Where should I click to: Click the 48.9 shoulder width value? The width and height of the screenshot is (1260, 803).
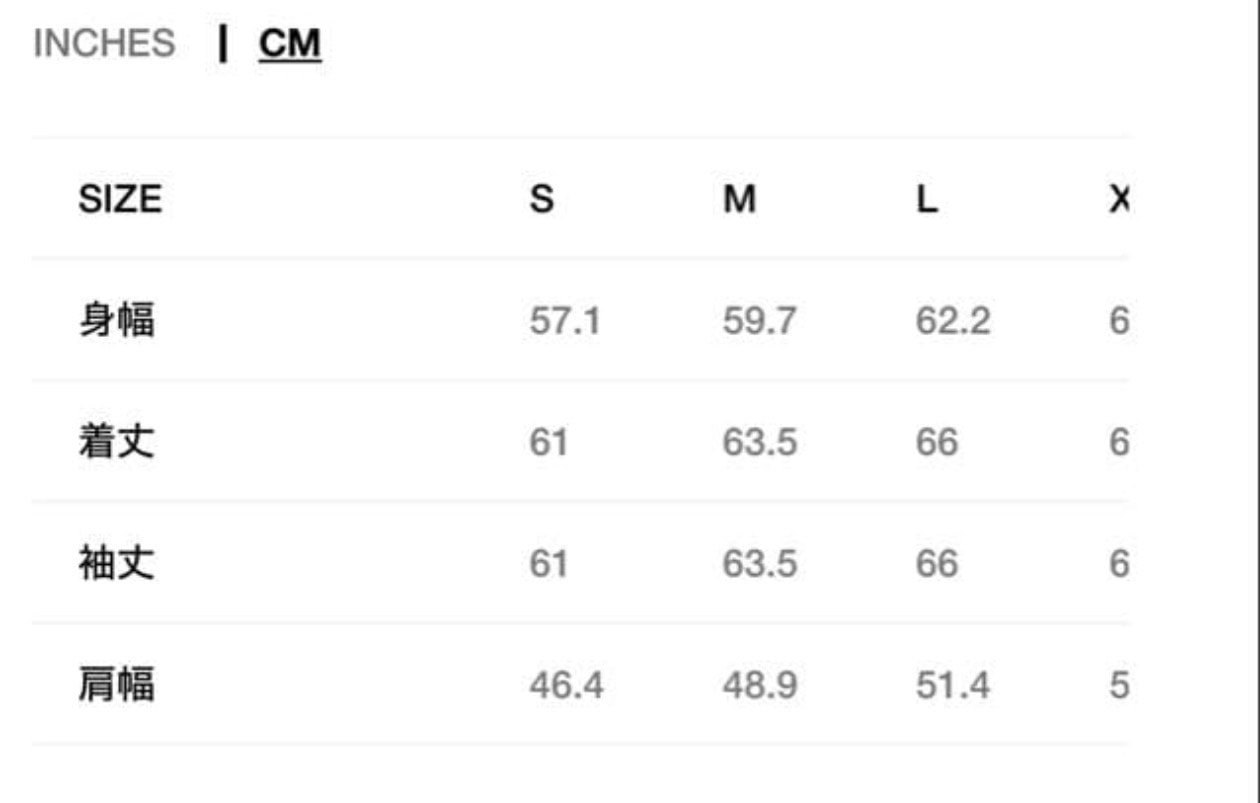point(760,686)
